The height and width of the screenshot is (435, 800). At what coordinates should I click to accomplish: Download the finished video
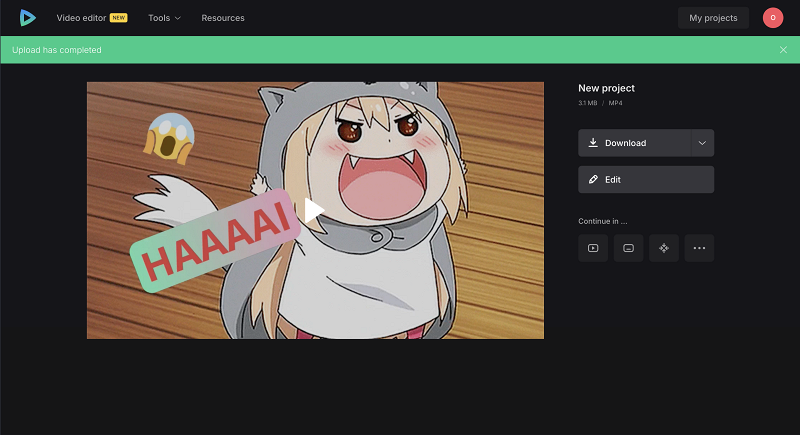(x=635, y=143)
